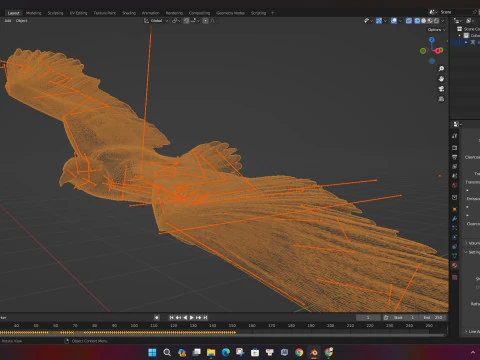Open the View Layer properties tab
Screen dimensions: 480x360
click(454, 166)
